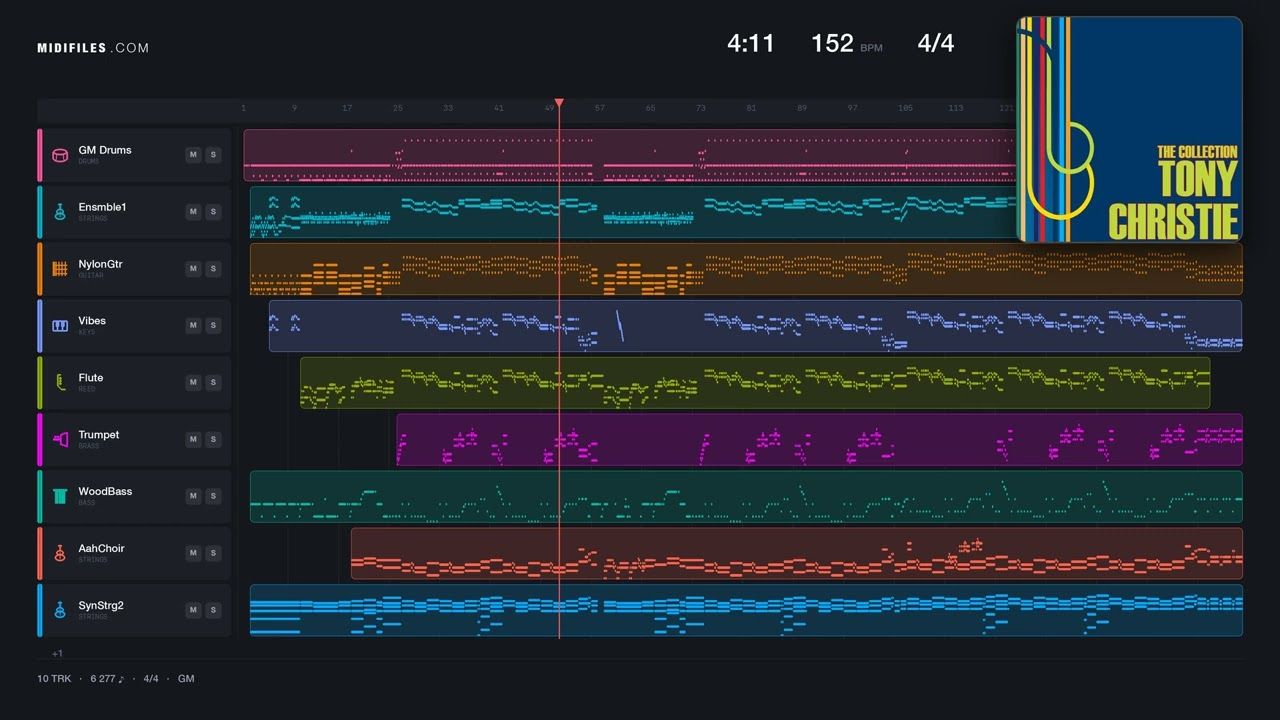Click the large 4/4 time signature
The image size is (1280, 720).
pos(936,43)
